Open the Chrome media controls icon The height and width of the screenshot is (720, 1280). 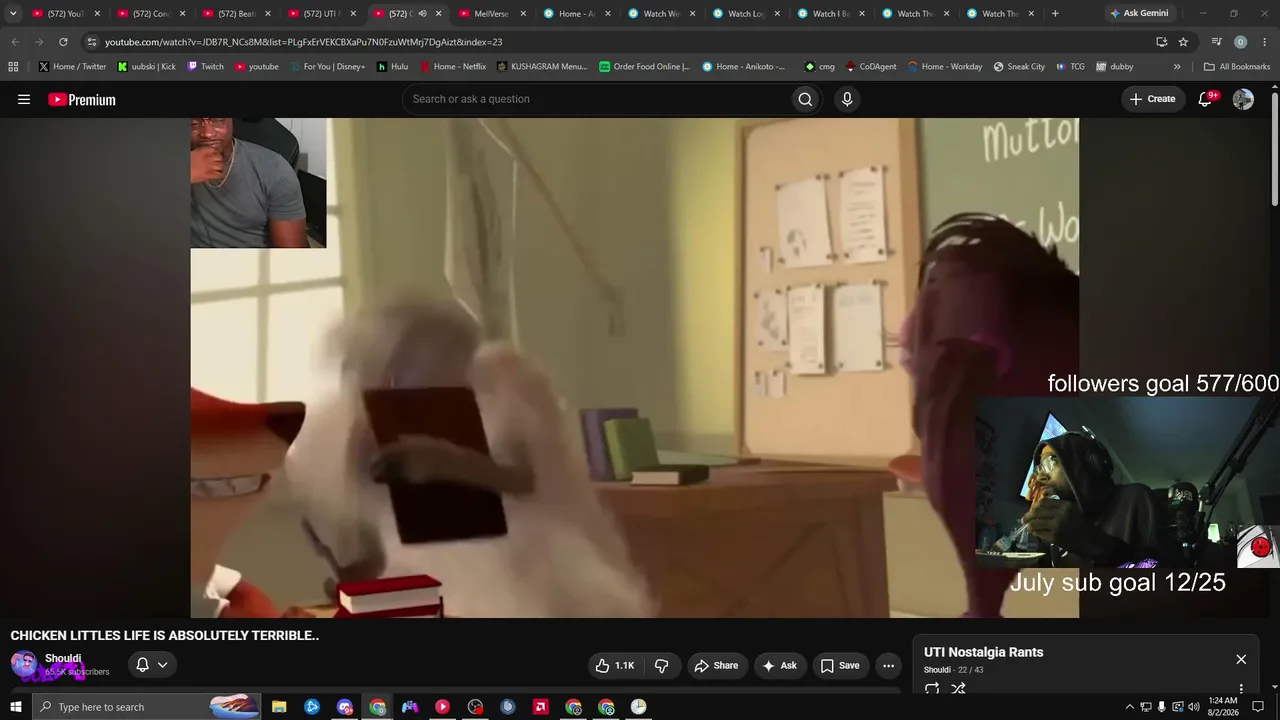tap(1216, 42)
